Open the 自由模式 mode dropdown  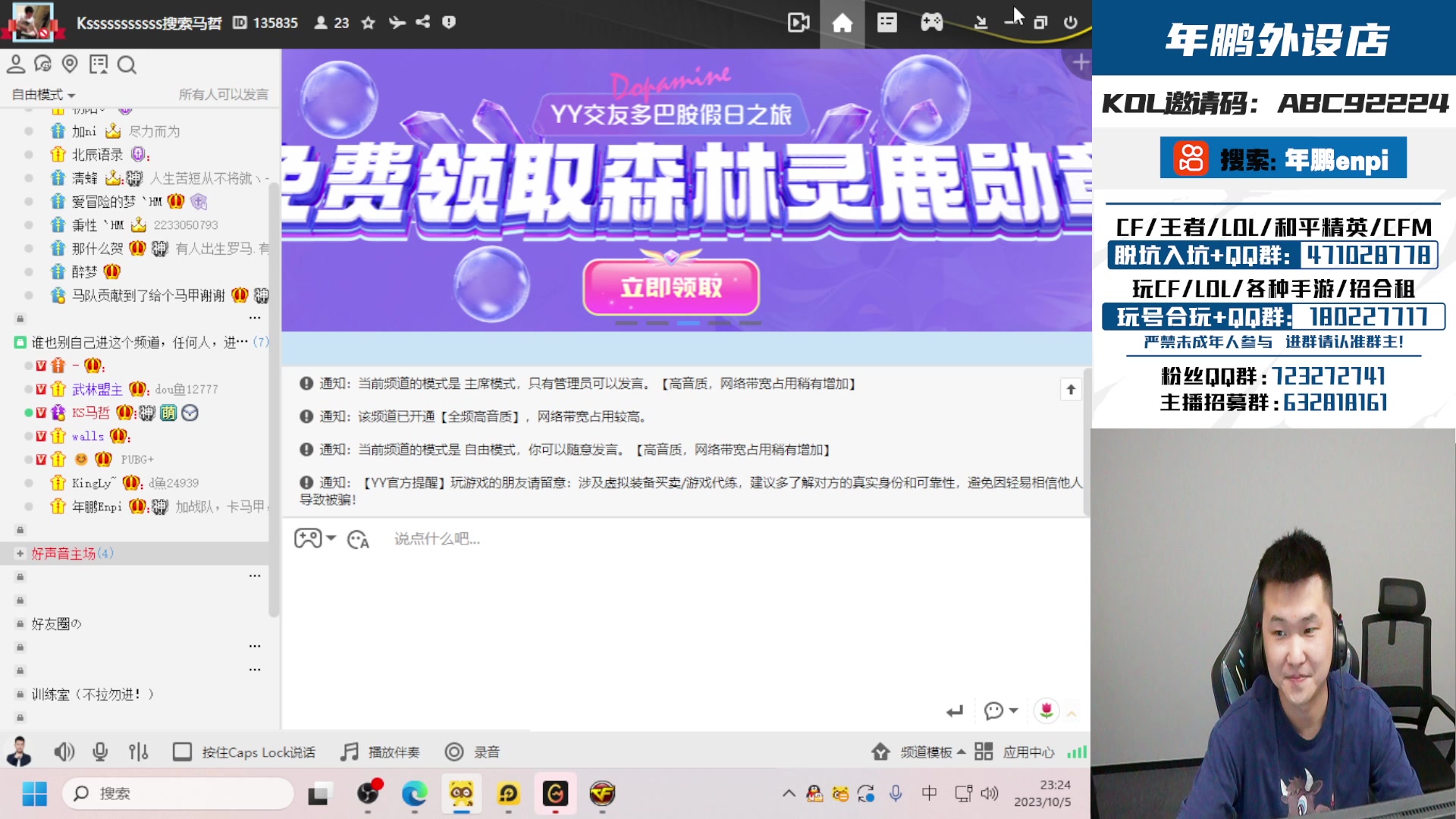[x=44, y=95]
